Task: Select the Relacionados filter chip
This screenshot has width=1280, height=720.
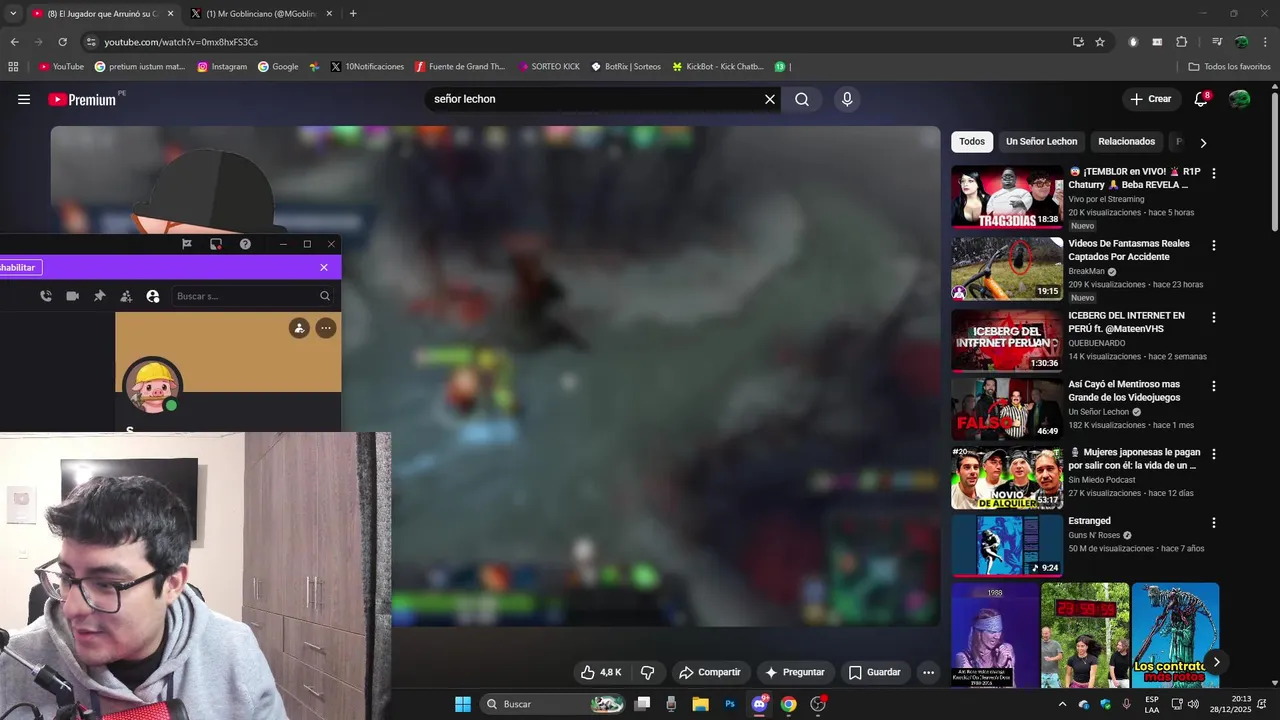Action: pyautogui.click(x=1126, y=142)
